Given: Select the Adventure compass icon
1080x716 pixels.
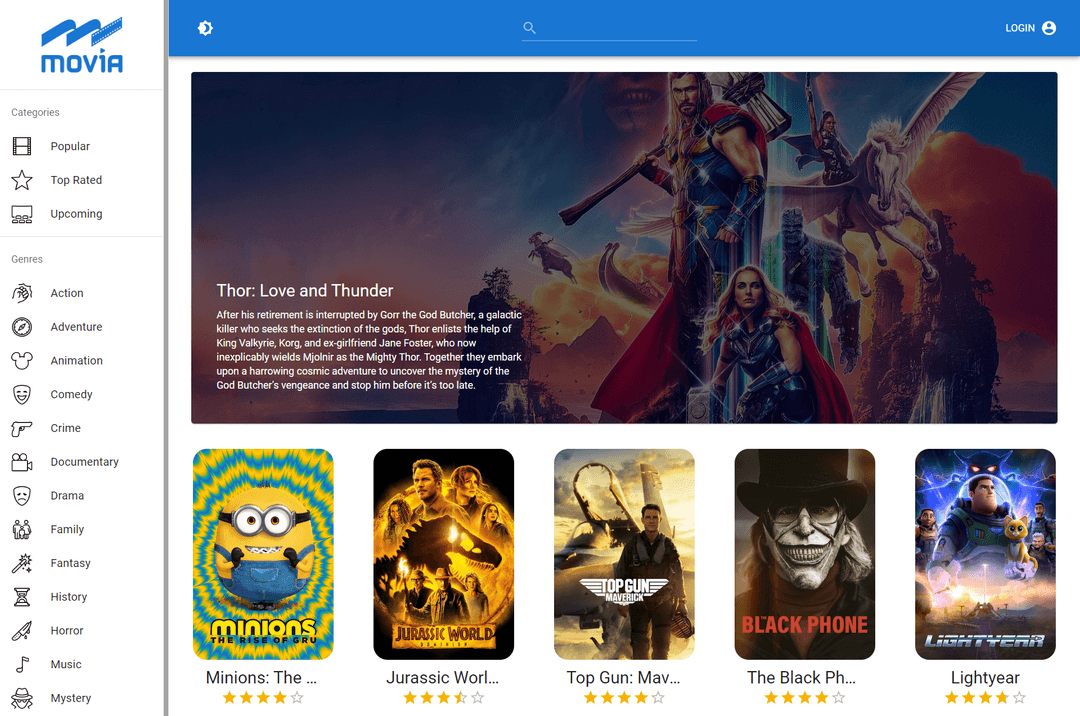Looking at the screenshot, I should (22, 327).
